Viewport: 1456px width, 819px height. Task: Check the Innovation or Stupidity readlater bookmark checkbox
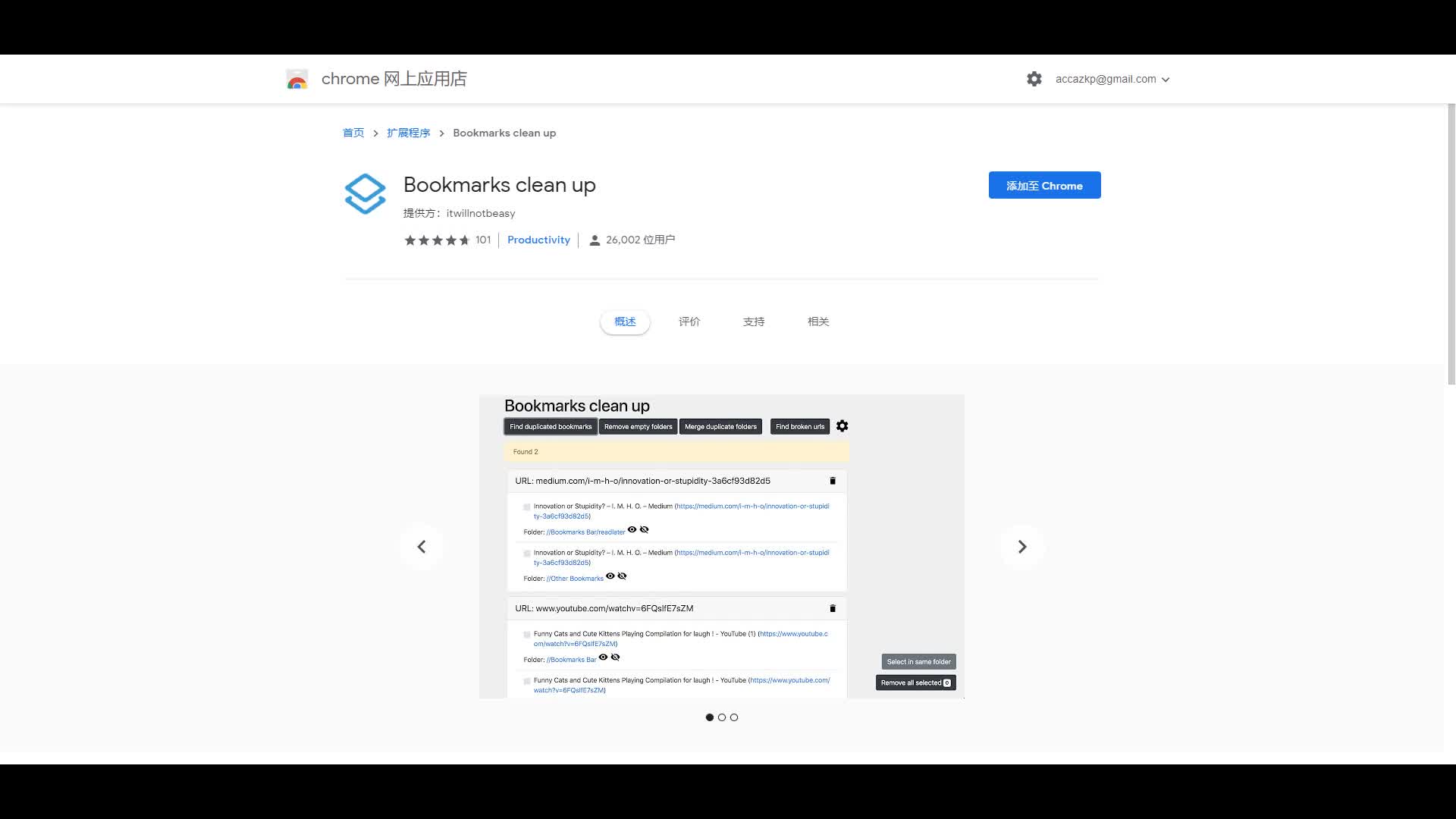(527, 507)
